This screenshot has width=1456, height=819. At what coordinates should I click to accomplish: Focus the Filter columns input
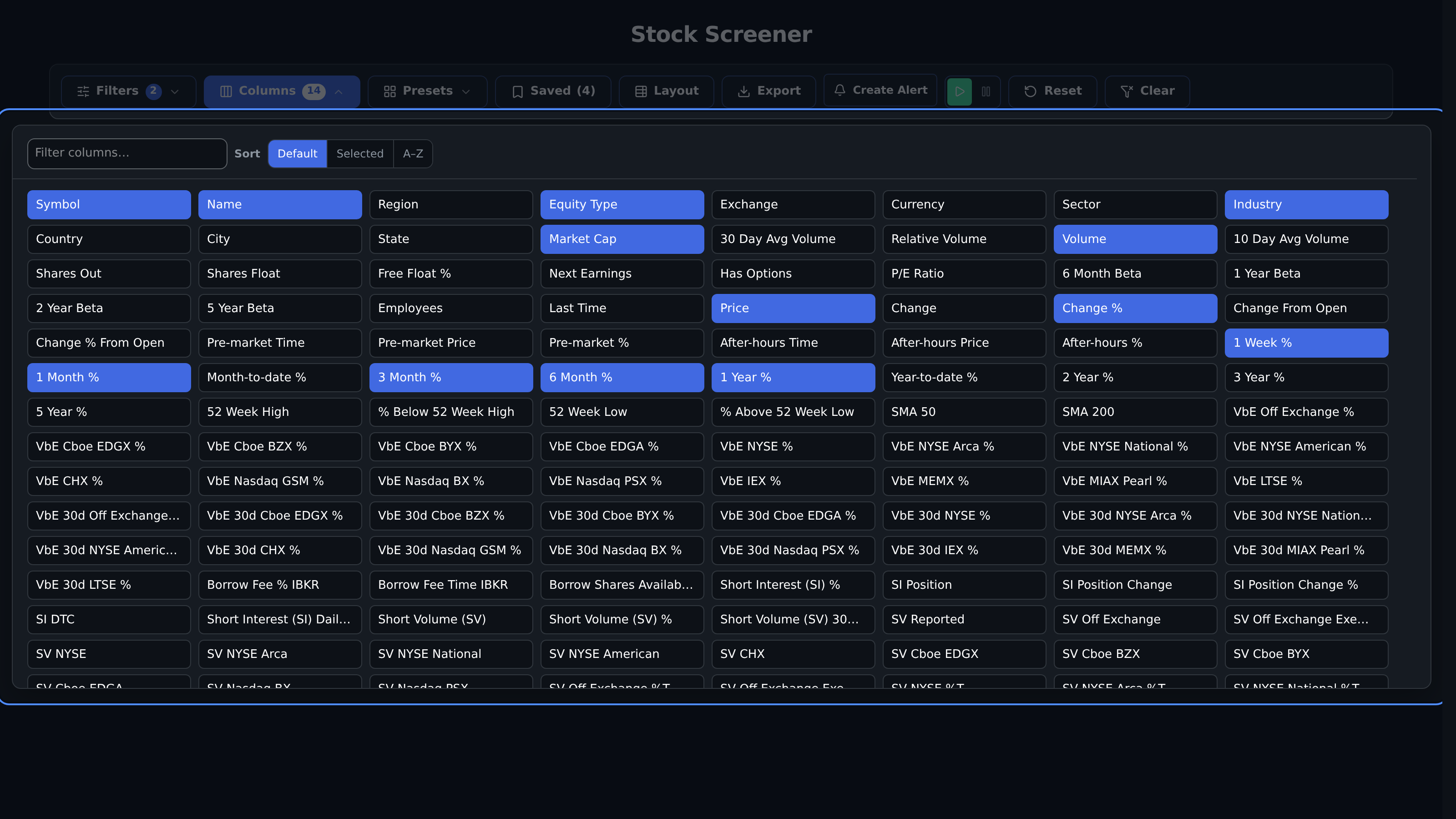pyautogui.click(x=127, y=153)
